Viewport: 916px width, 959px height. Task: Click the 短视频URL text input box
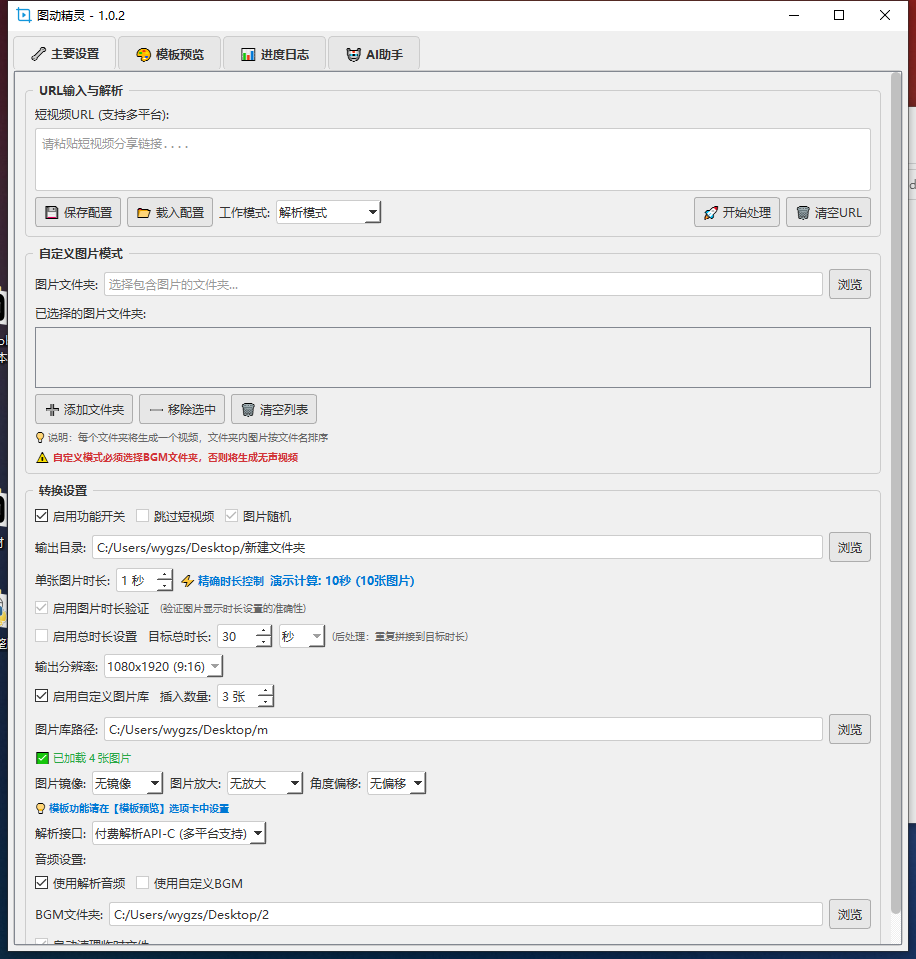pyautogui.click(x=452, y=159)
